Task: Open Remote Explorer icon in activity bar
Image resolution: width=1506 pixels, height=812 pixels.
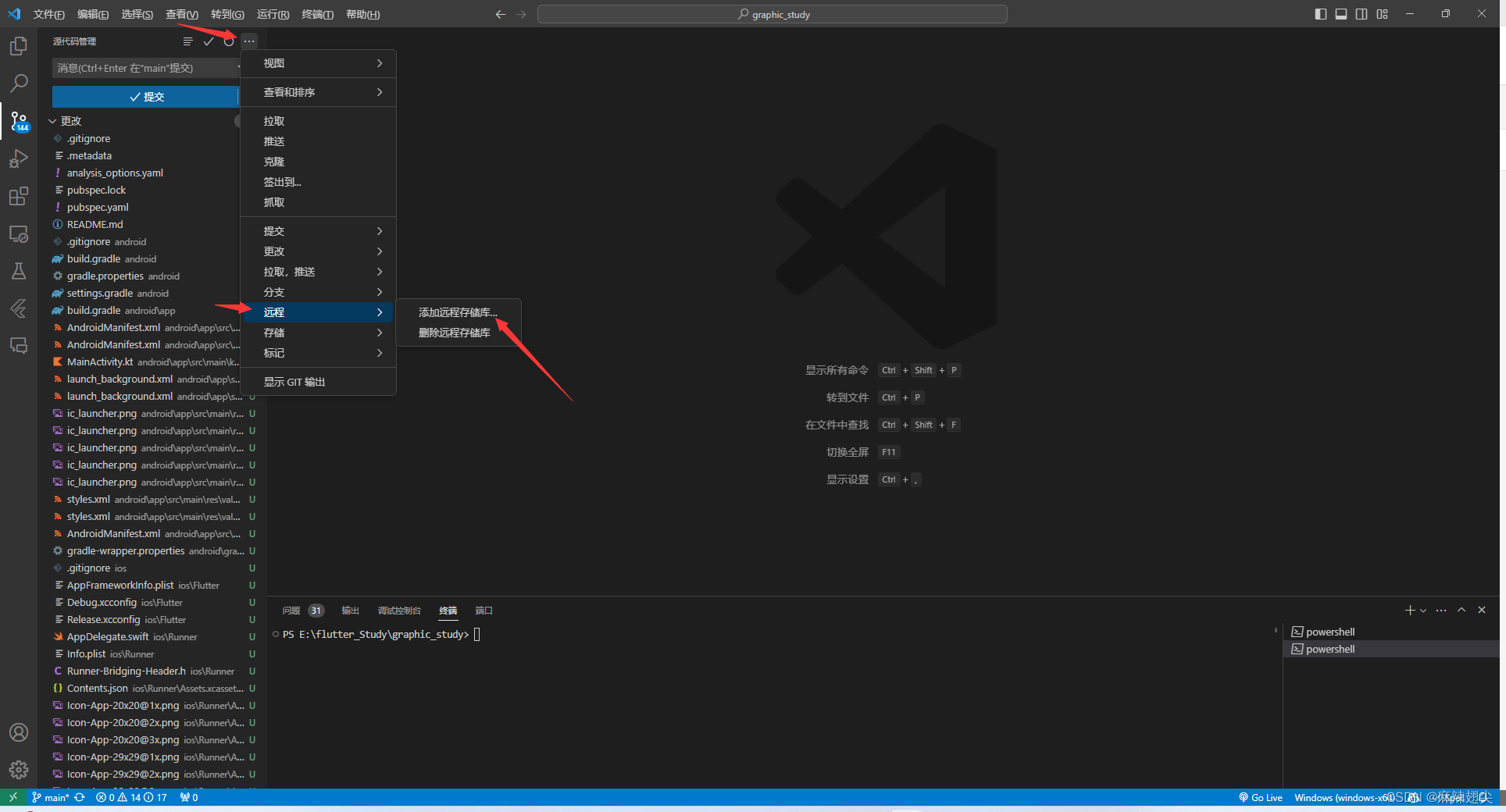Action: coord(19,233)
